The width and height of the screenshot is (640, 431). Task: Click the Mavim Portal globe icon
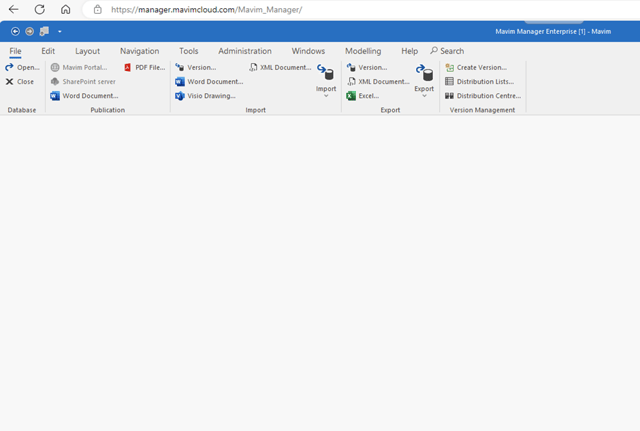(x=55, y=67)
